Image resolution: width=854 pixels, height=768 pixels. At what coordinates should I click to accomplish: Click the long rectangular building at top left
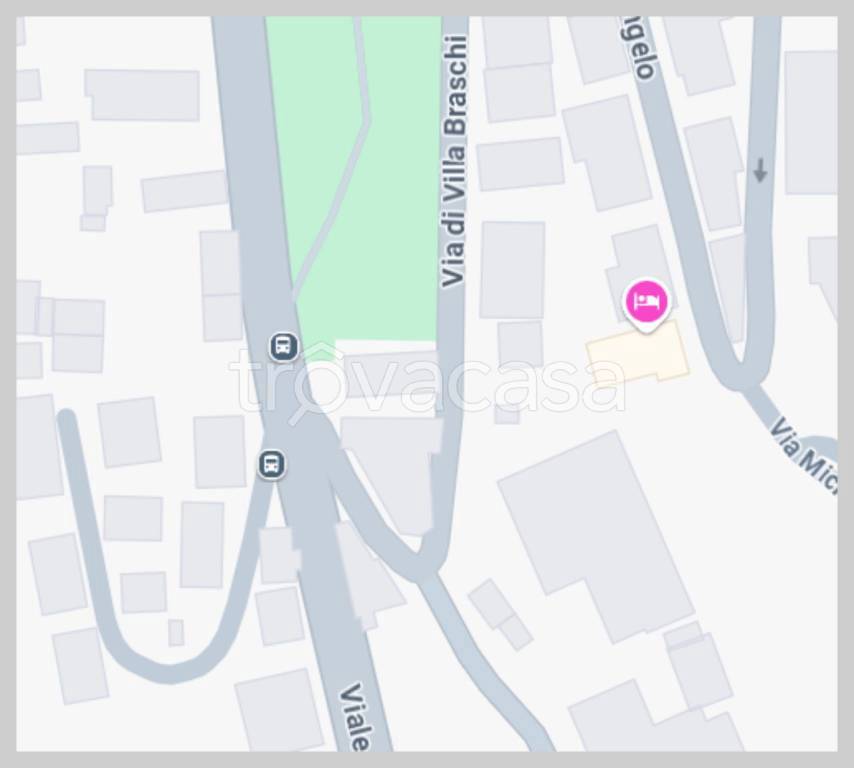pos(143,94)
